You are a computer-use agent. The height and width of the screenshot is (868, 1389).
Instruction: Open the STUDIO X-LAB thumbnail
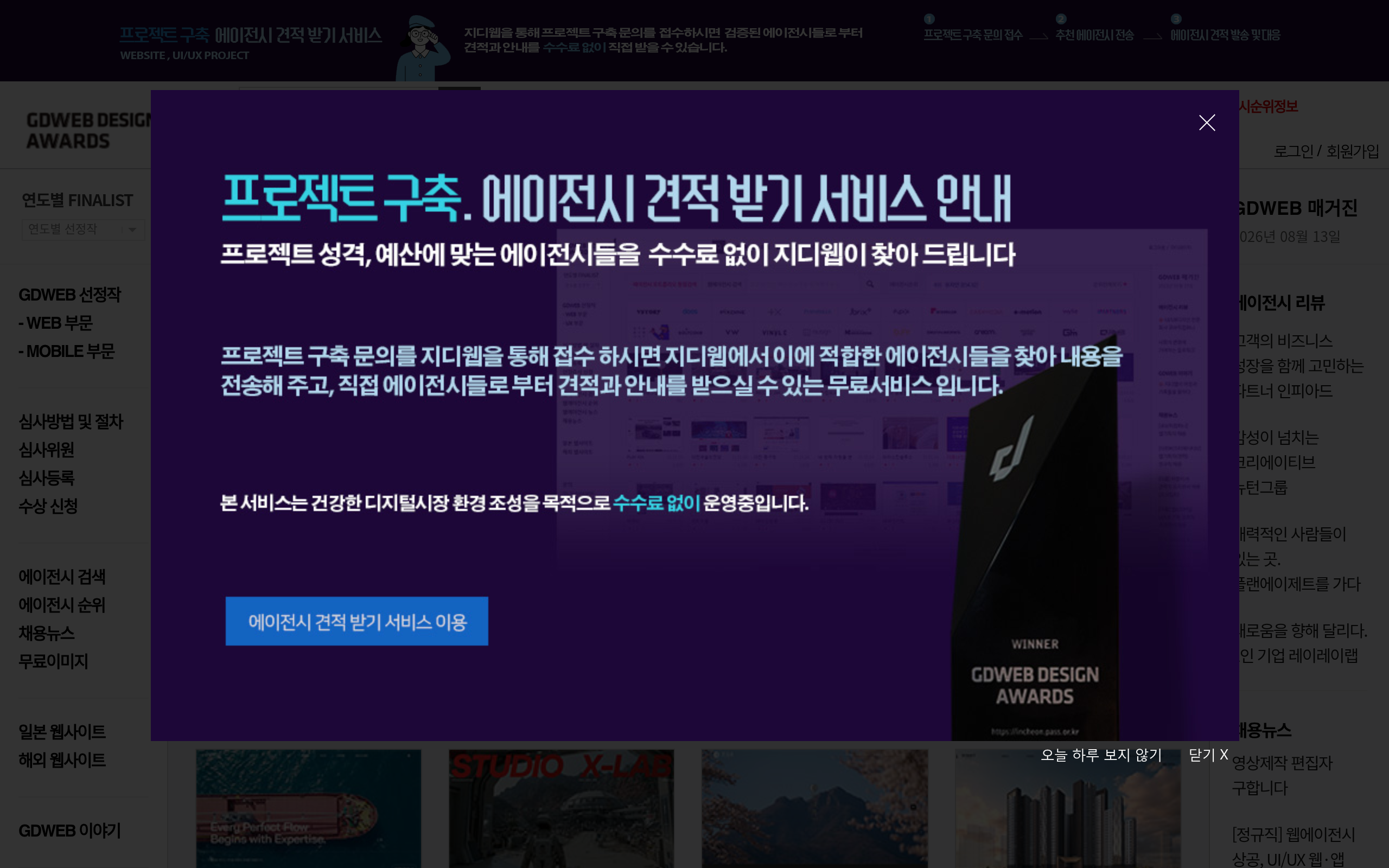point(562,808)
